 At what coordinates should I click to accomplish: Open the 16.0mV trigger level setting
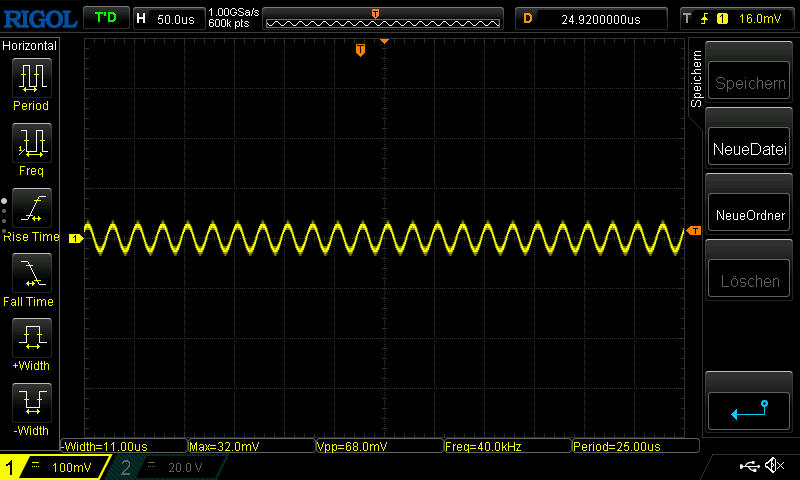point(736,18)
